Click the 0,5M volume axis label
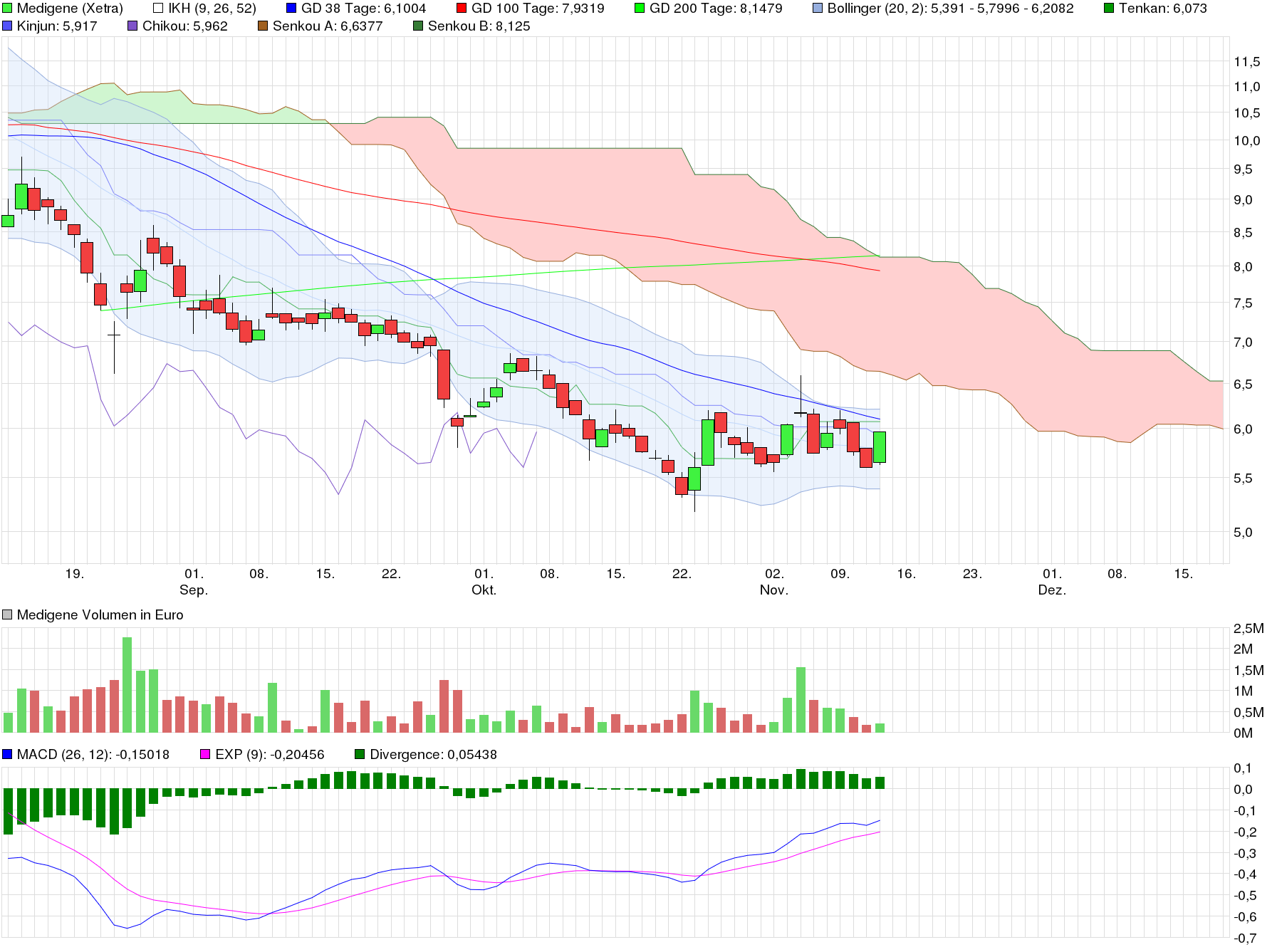 [1249, 713]
